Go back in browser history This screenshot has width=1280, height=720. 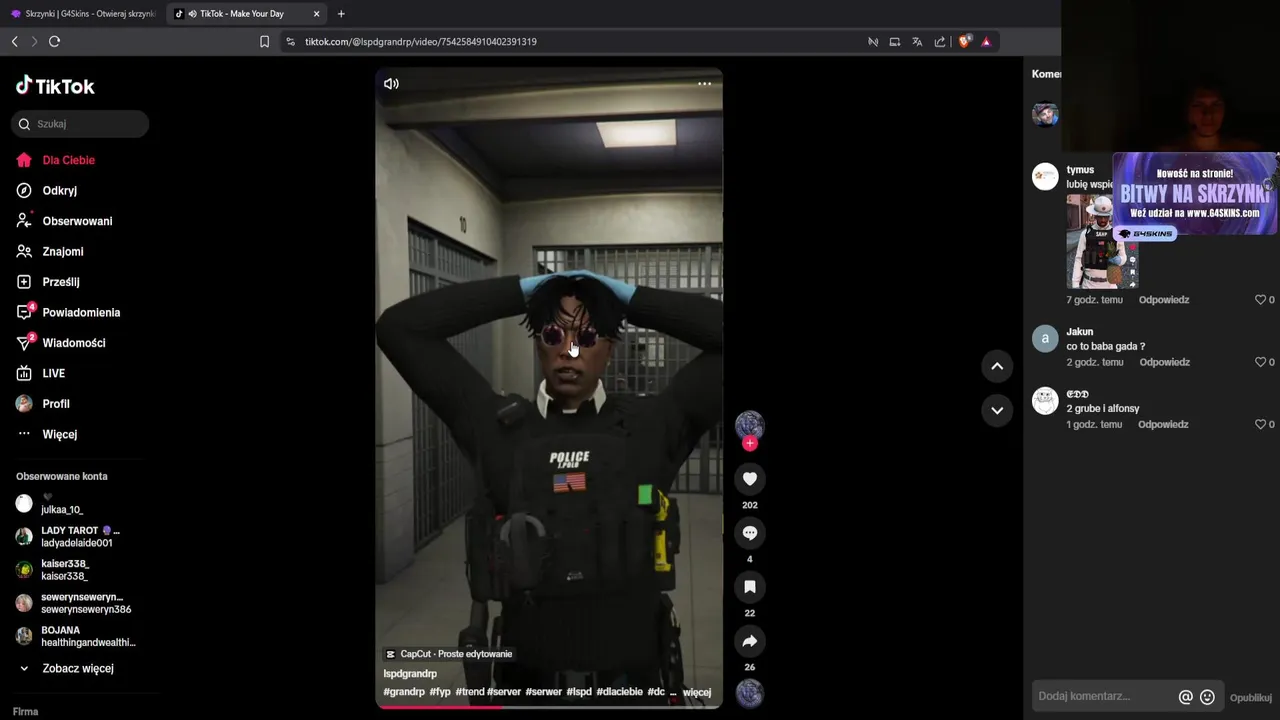coord(14,41)
